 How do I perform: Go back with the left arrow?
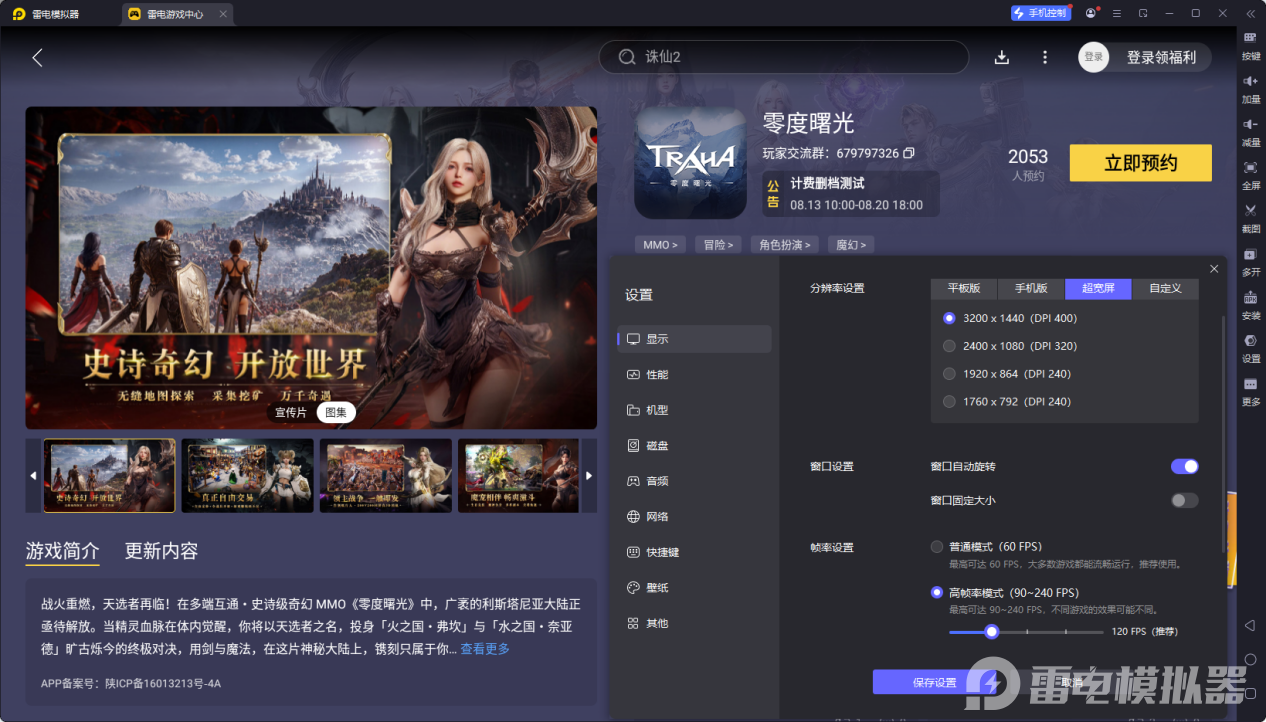click(x=37, y=57)
